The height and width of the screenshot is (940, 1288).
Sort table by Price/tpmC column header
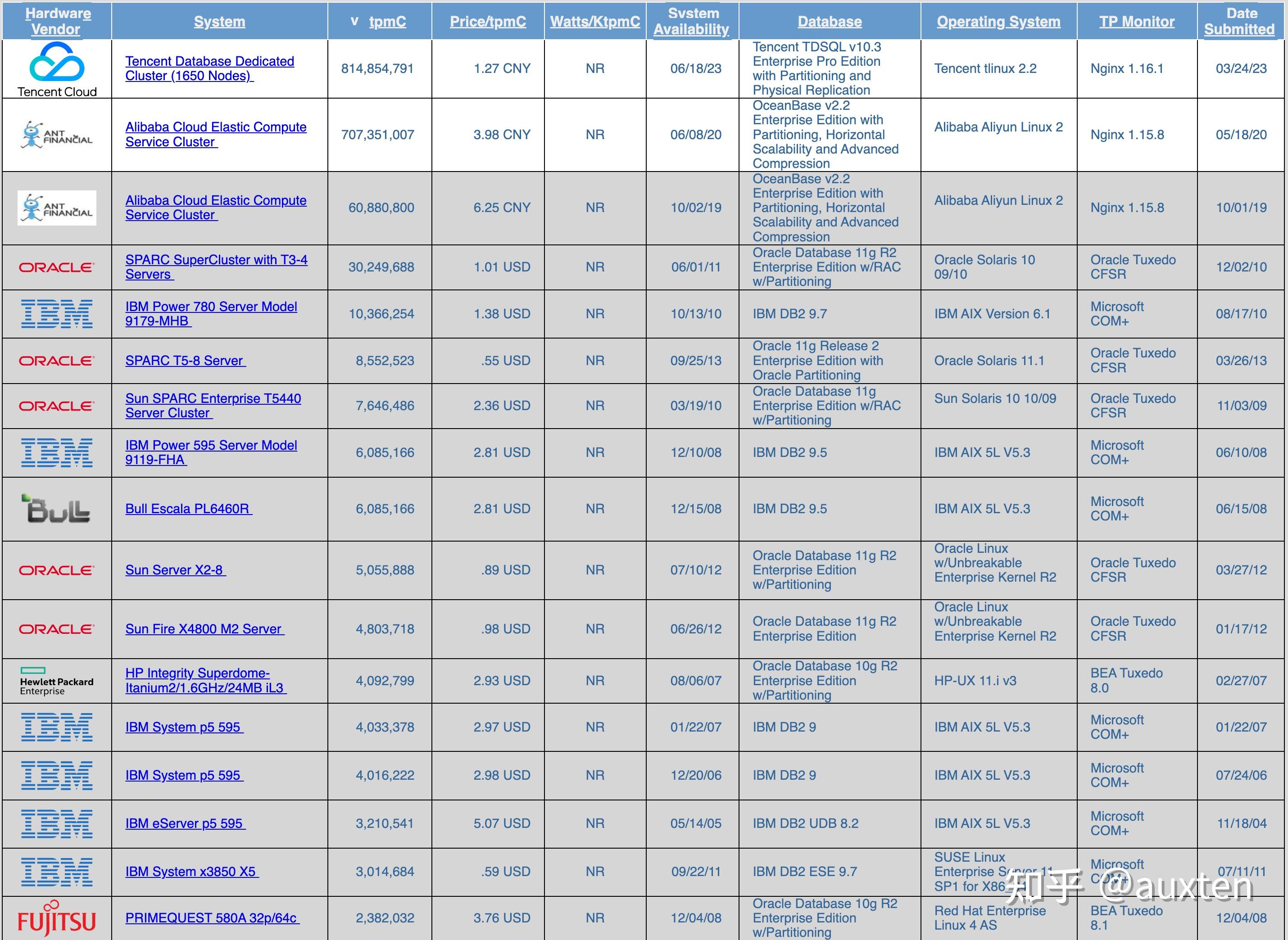pyautogui.click(x=488, y=22)
